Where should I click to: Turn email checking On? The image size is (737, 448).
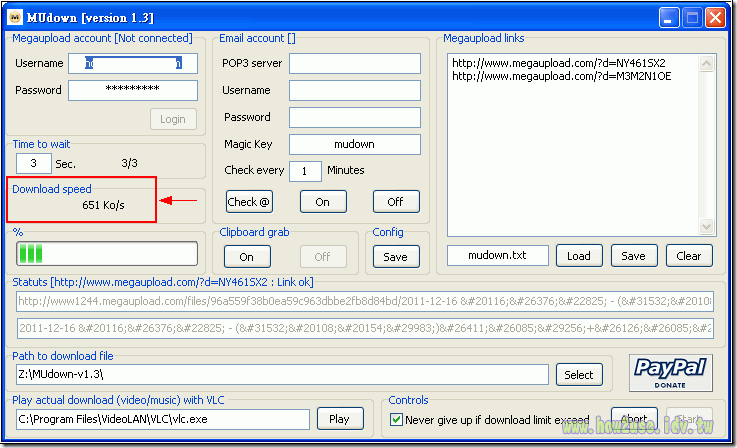click(x=323, y=202)
